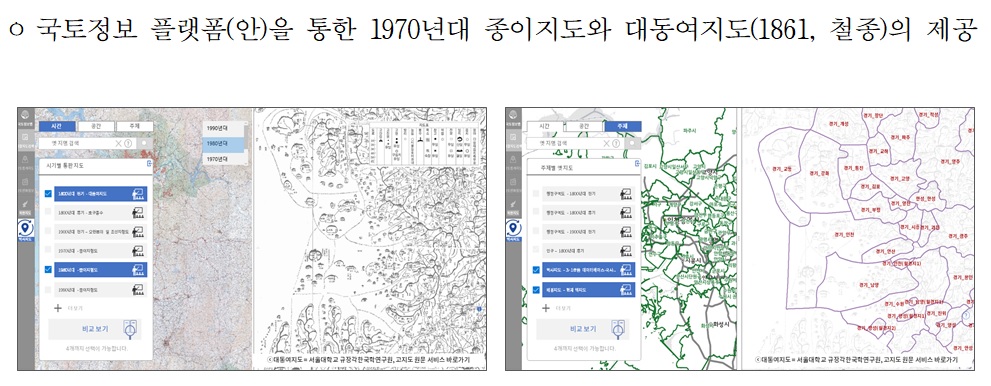
Task: Uncheck 배경지도 layer checkbox, right panel
Action: (x=537, y=289)
